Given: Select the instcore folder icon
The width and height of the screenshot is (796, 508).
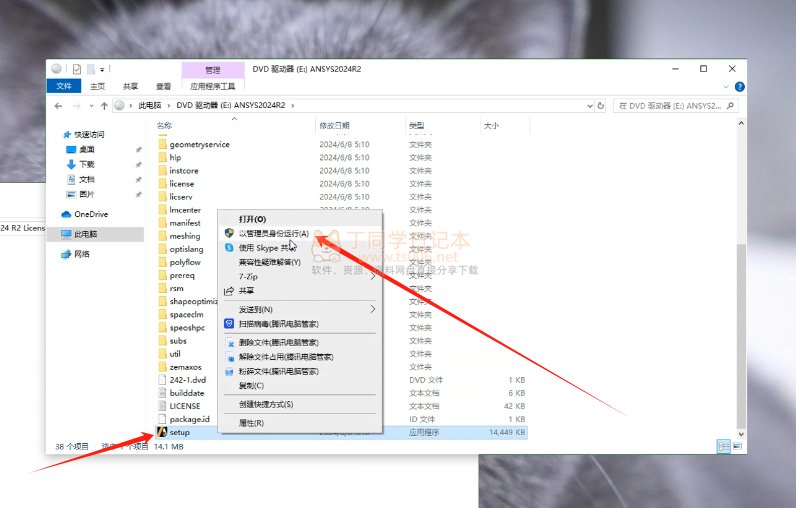Looking at the screenshot, I should coord(162,171).
